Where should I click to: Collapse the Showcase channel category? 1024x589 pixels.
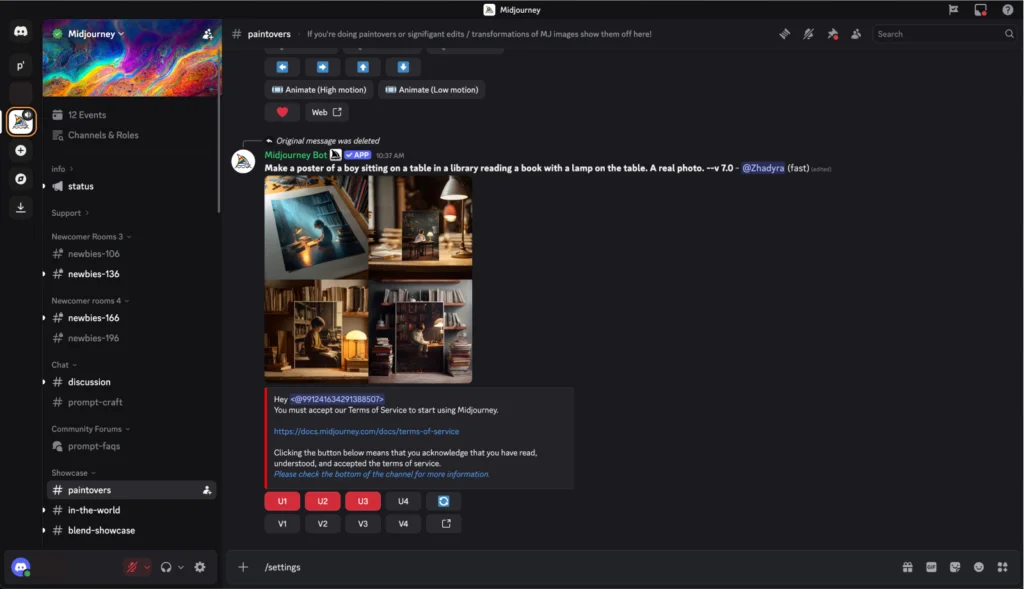click(73, 473)
